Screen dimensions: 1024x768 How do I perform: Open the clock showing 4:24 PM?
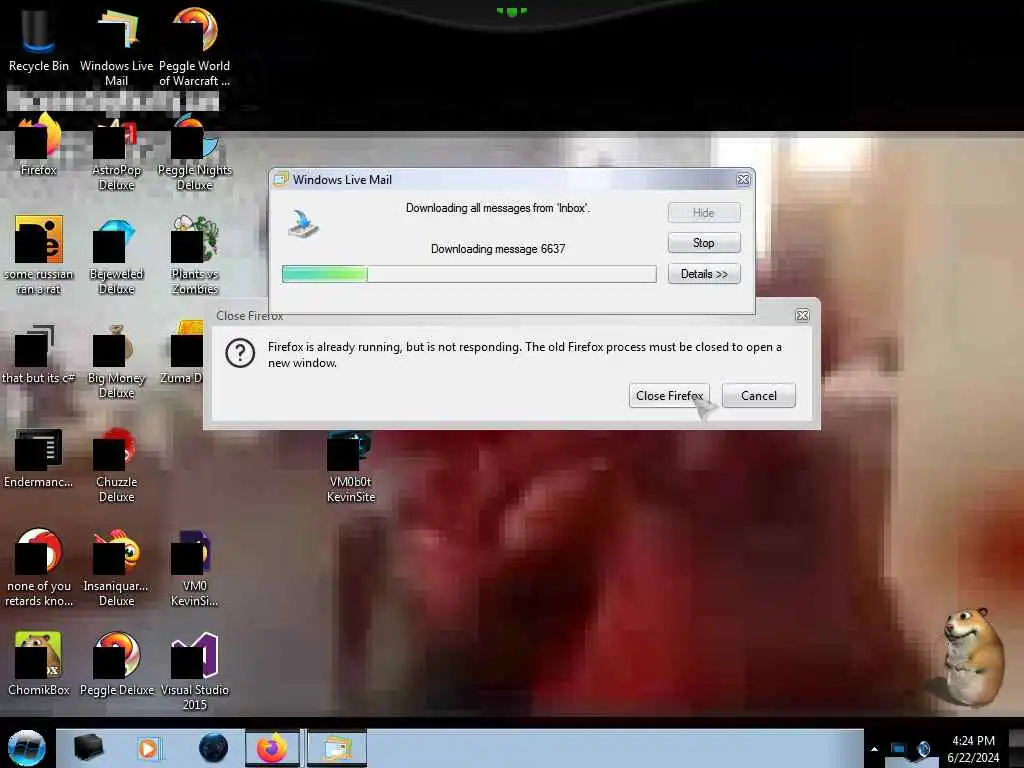click(x=973, y=748)
